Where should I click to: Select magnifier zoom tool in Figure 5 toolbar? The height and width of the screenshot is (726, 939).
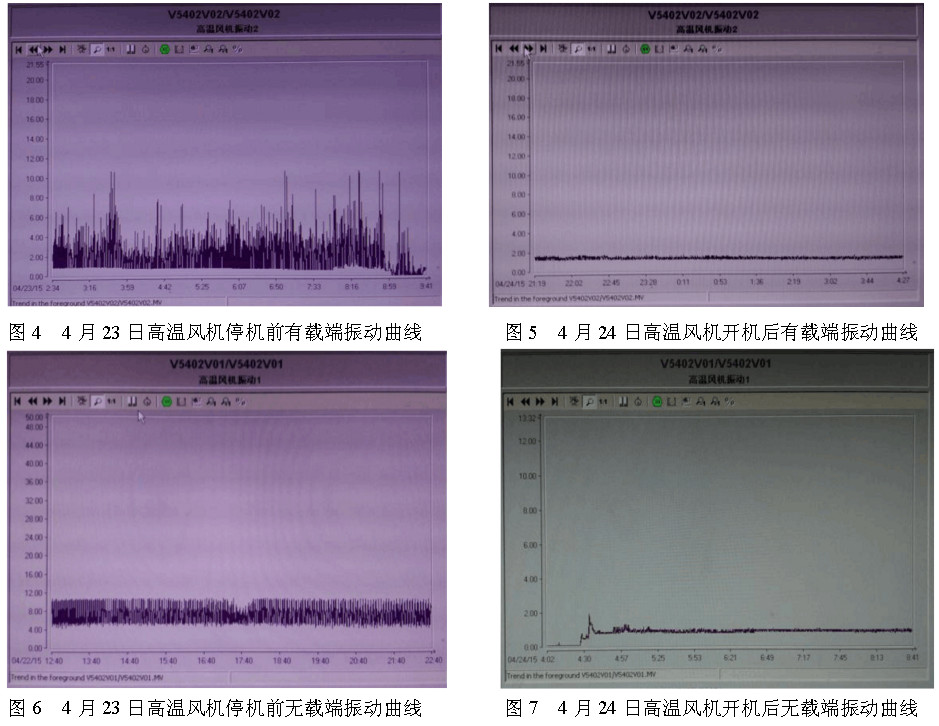coord(578,49)
